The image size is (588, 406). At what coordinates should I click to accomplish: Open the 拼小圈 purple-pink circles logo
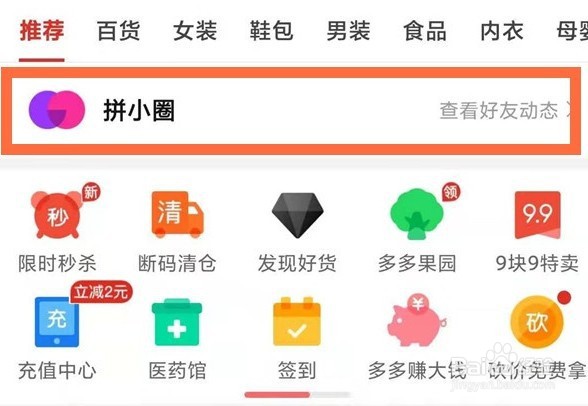tap(57, 110)
